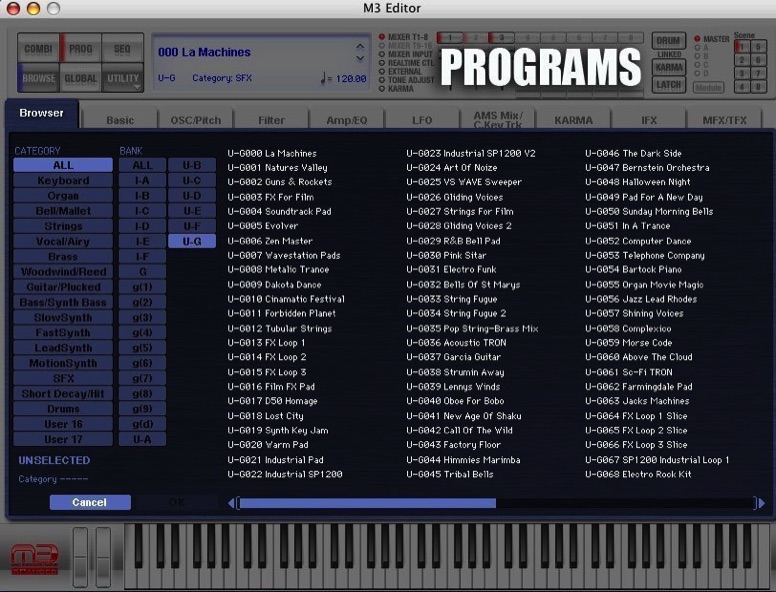Click the program list horizontal scrollbar thumb

(x=367, y=503)
